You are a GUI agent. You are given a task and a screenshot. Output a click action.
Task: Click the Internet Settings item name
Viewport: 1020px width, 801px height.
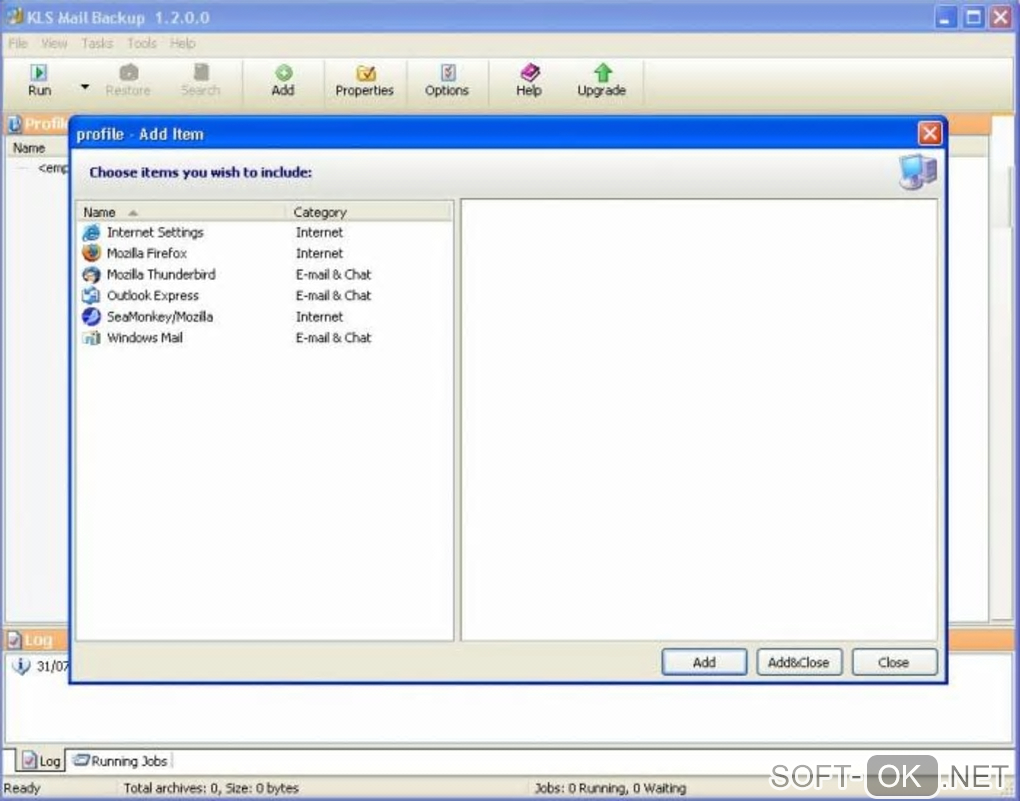pyautogui.click(x=155, y=232)
